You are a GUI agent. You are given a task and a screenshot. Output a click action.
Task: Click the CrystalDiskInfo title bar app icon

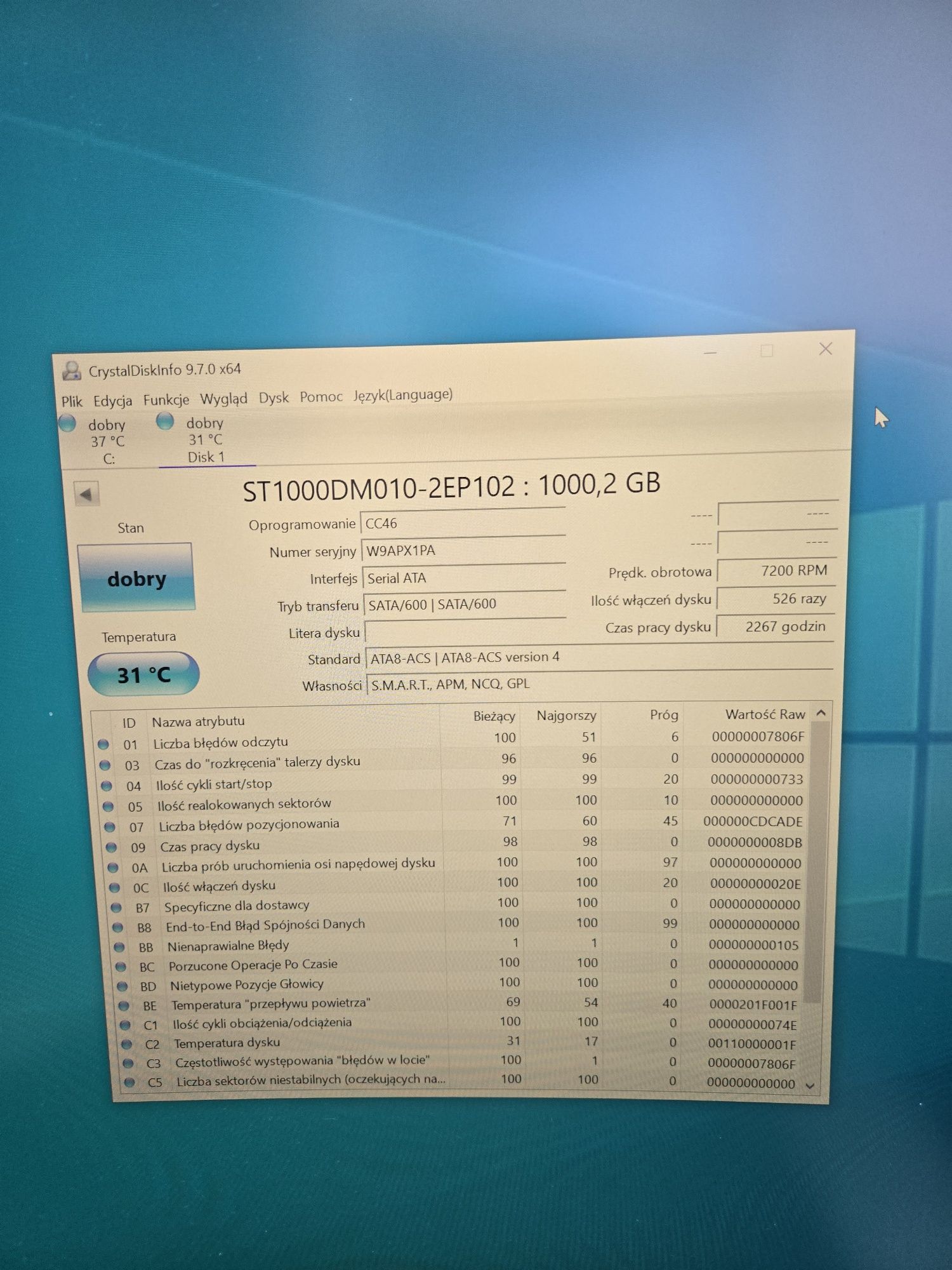(x=72, y=370)
